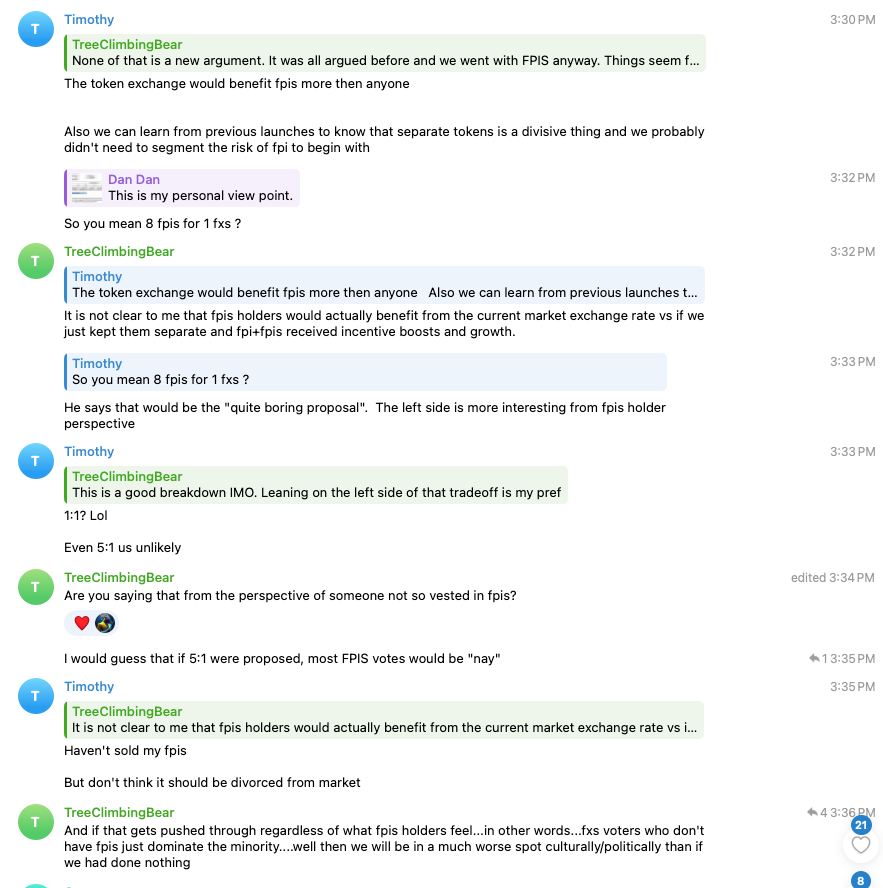The image size is (883, 888).
Task: Click Timothy's avatar beside the 3:30 PM message
Action: pos(36,29)
